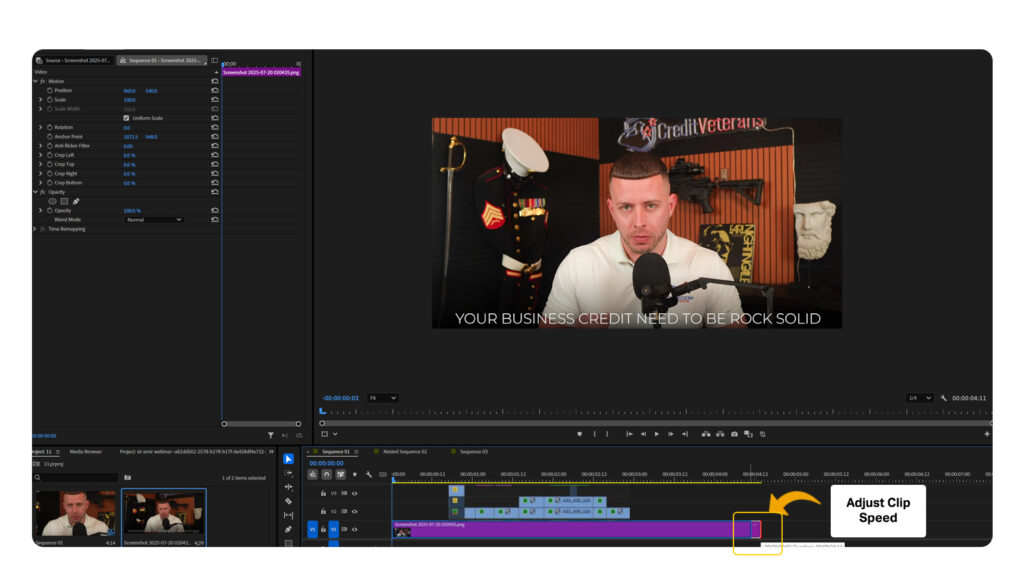
Task: Open the comparison view button
Action: [x=748, y=434]
